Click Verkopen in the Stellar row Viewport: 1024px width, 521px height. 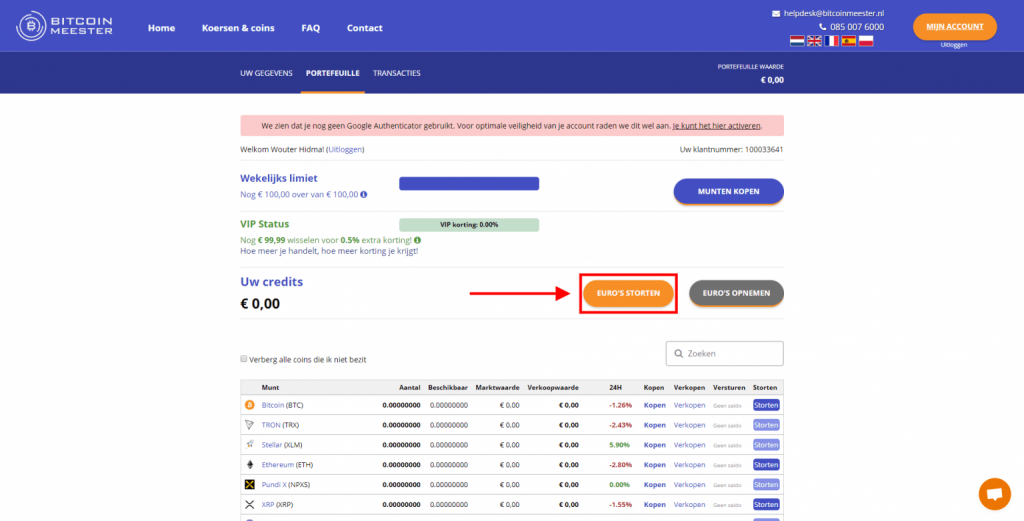[690, 445]
